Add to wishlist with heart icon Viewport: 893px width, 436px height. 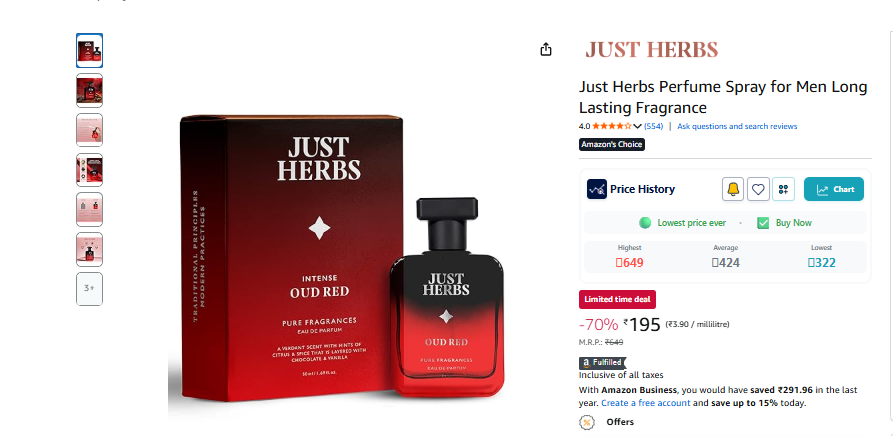coord(758,189)
